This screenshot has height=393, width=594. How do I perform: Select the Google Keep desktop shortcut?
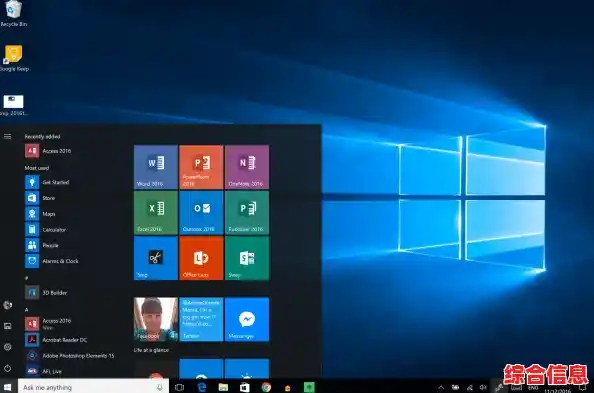pyautogui.click(x=14, y=58)
